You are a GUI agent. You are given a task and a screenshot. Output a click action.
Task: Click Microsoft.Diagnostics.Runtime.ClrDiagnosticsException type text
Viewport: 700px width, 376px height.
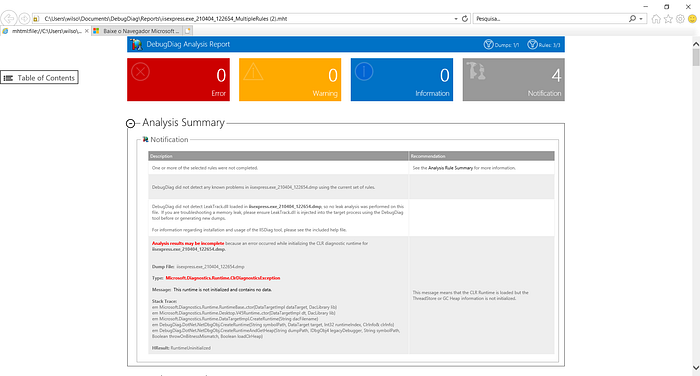pyautogui.click(x=223, y=278)
